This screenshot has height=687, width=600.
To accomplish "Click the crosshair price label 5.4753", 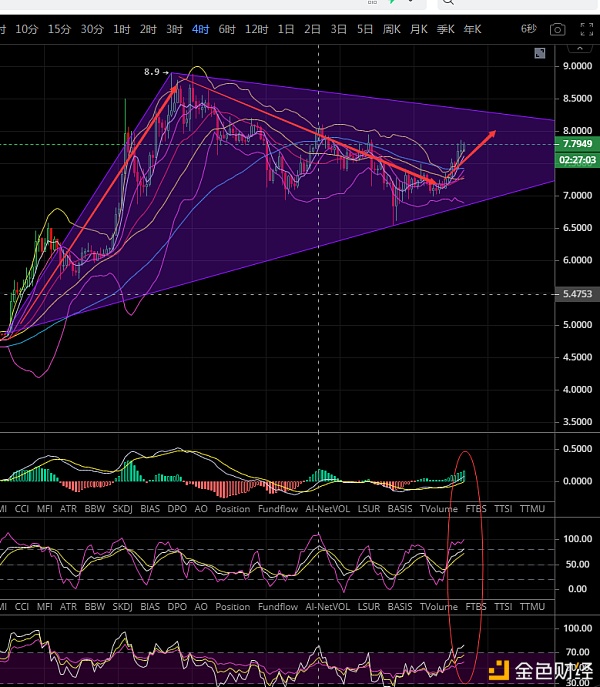I will [x=577, y=294].
